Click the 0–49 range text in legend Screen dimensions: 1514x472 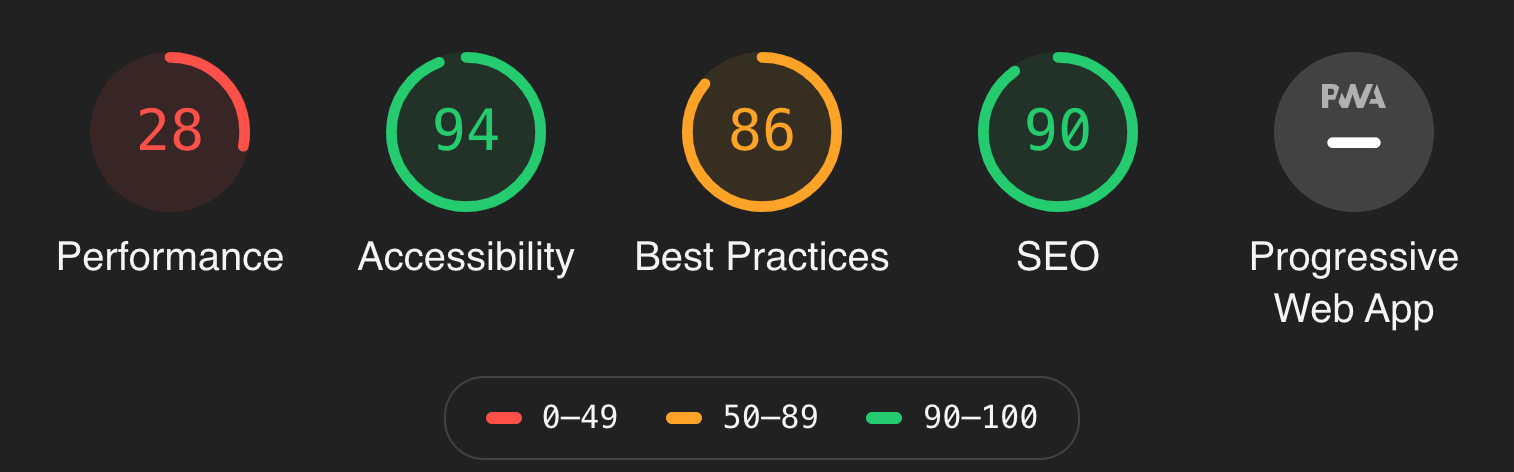[x=580, y=417]
